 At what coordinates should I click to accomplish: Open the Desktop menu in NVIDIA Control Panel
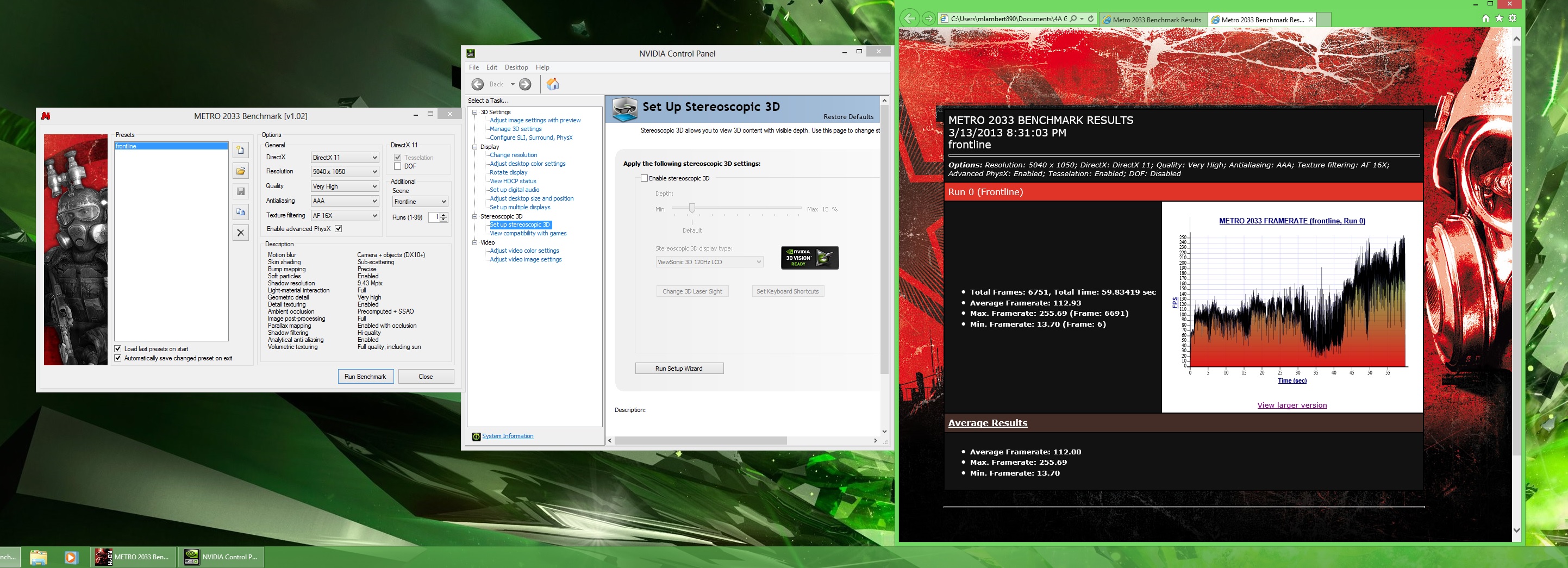click(x=516, y=67)
